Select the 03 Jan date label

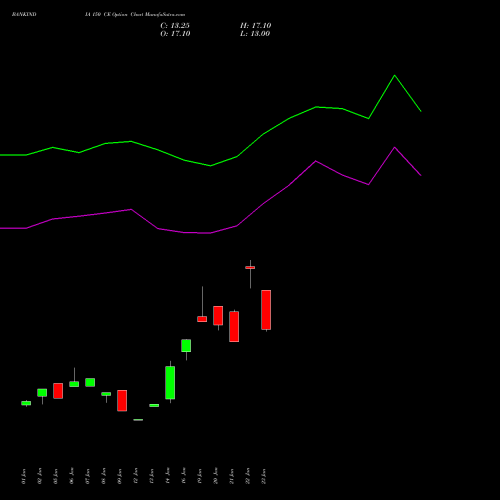click(x=56, y=476)
